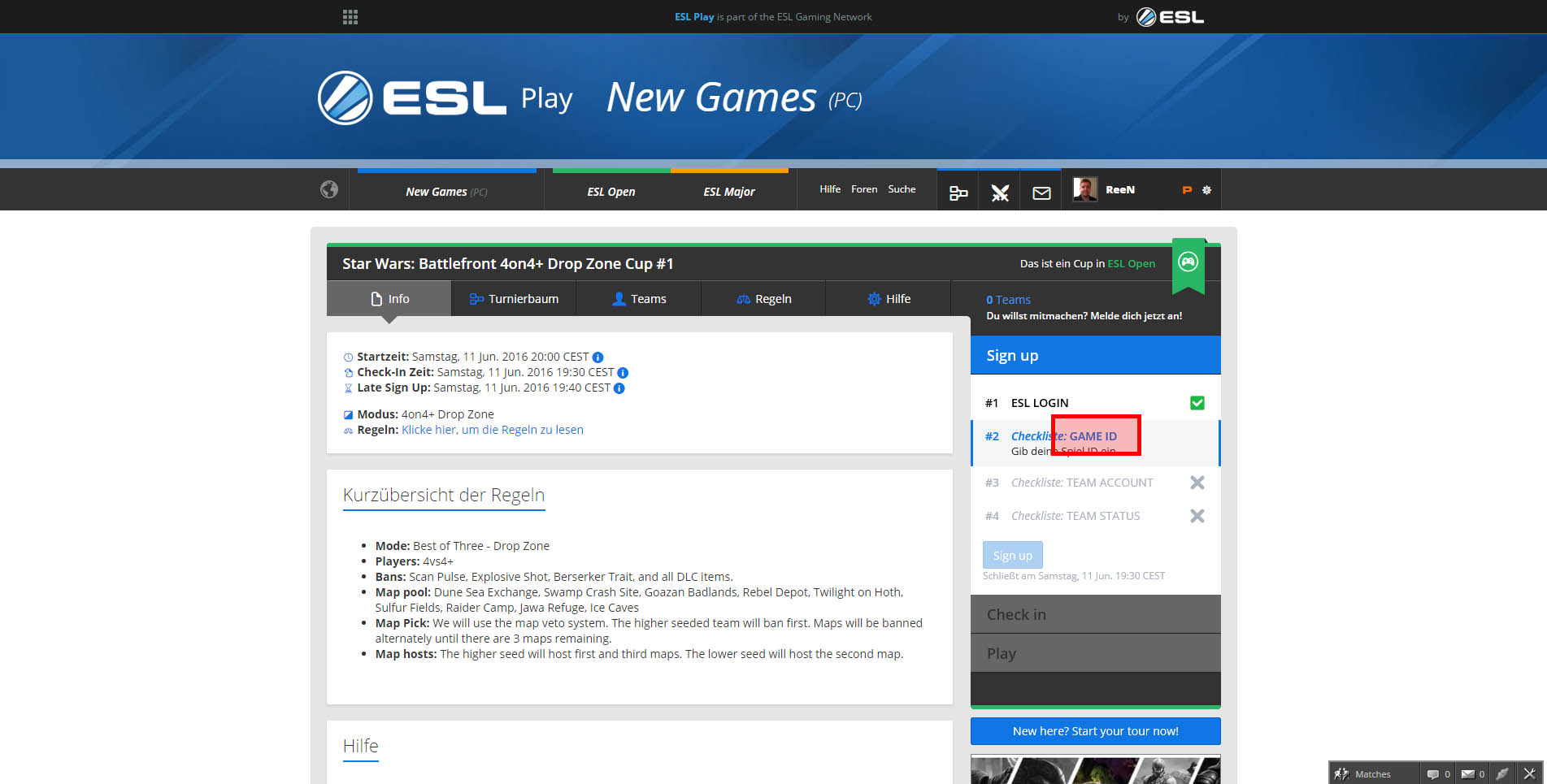This screenshot has height=784, width=1547.
Task: Switch to the Teams tab
Action: [639, 299]
